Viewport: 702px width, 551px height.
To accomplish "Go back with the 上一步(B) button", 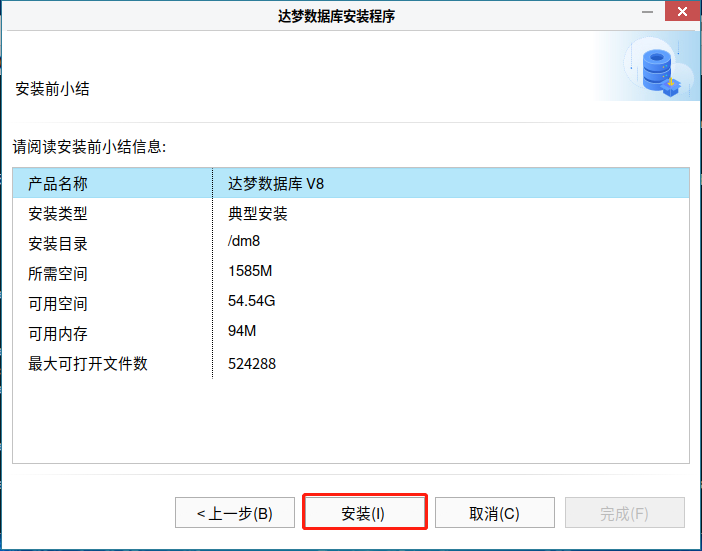I will 235,513.
